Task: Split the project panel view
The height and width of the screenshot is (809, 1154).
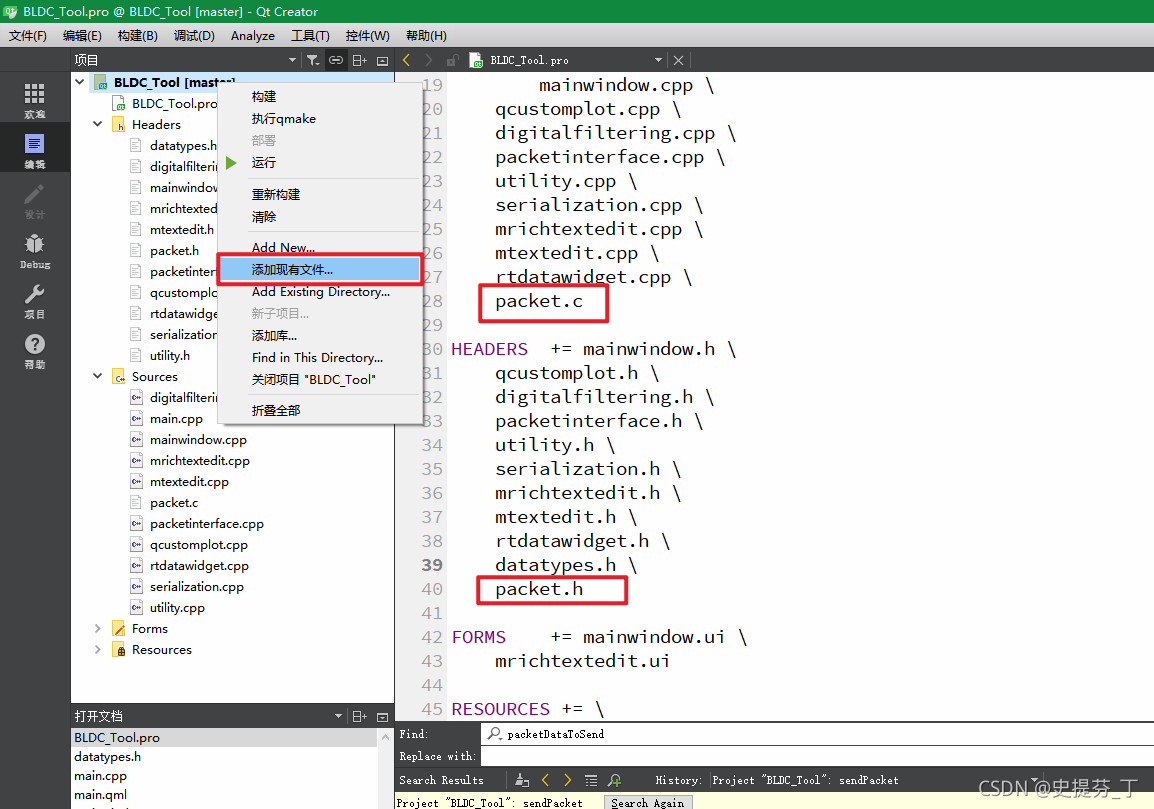Action: [359, 60]
